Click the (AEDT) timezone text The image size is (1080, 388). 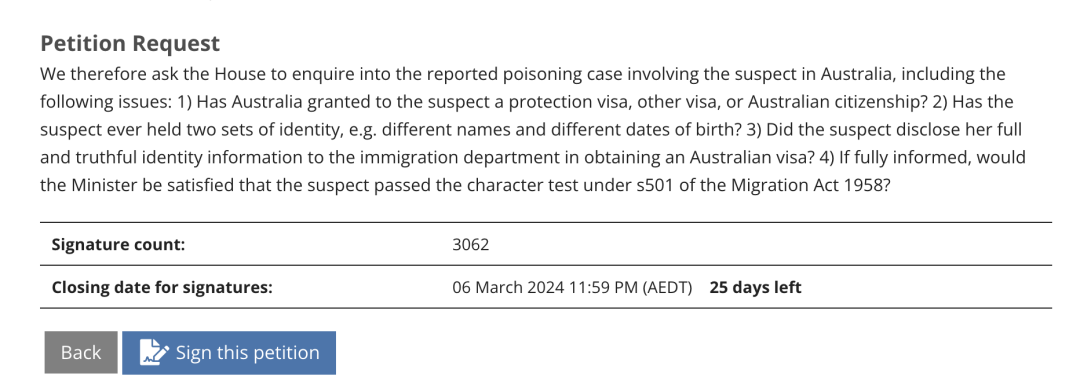pos(667,287)
